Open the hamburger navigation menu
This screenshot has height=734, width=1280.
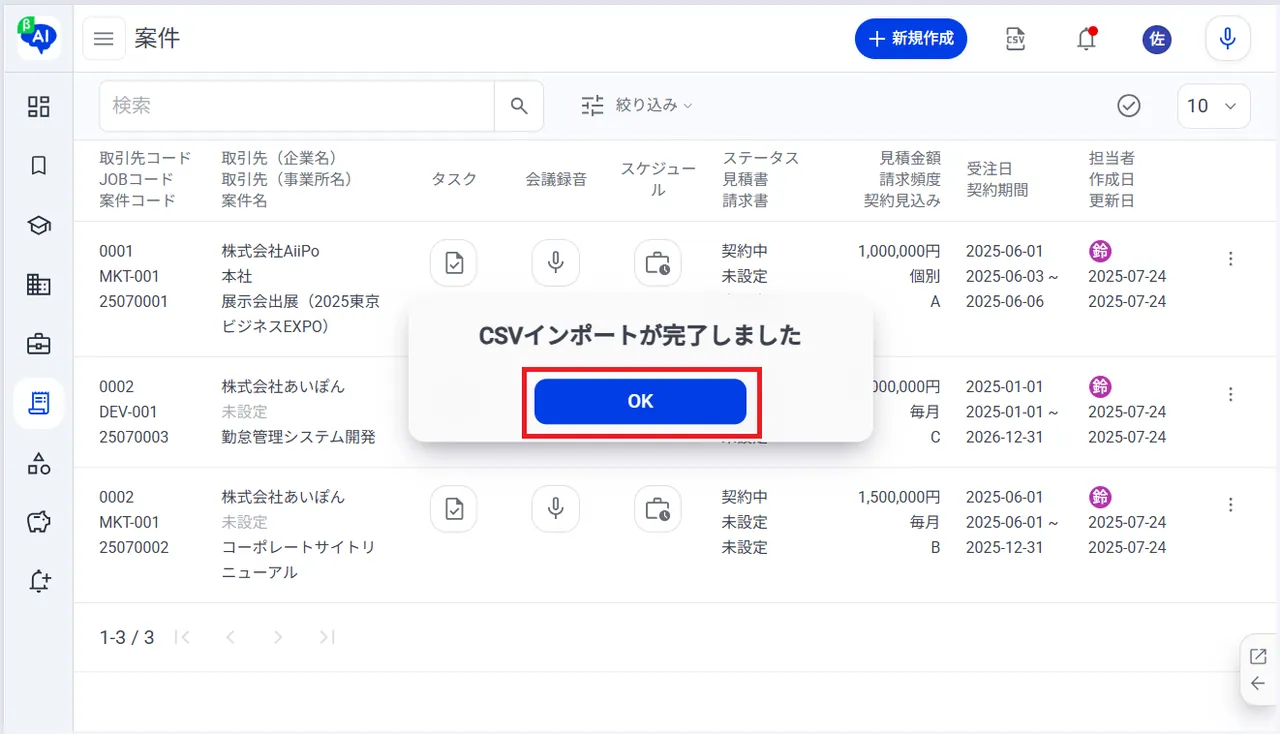pyautogui.click(x=104, y=39)
